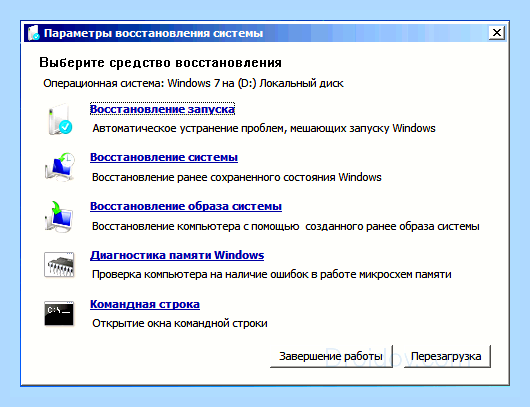Launch Диагностика памяти Windows link
The width and height of the screenshot is (530, 407).
(177, 255)
